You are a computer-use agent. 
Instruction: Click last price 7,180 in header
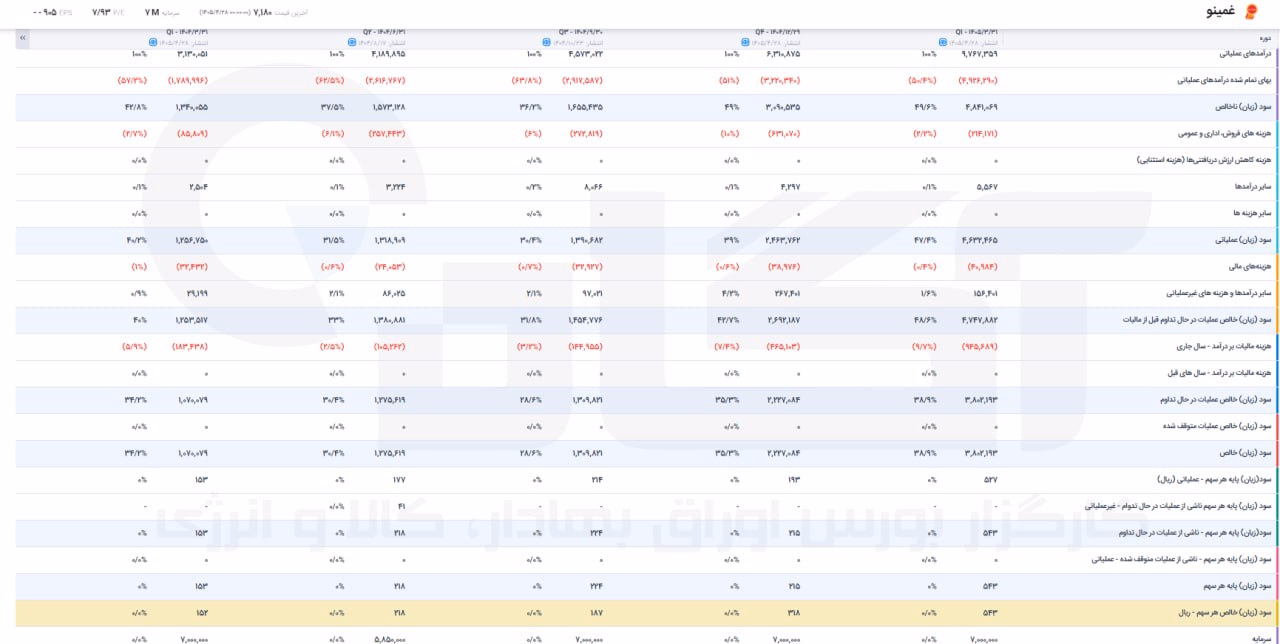click(263, 12)
